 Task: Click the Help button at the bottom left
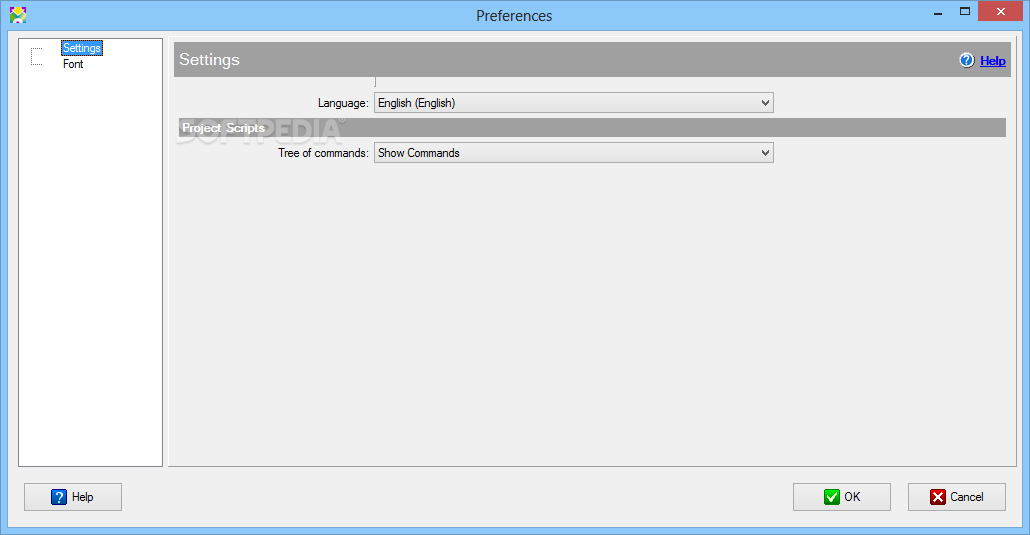coord(73,497)
